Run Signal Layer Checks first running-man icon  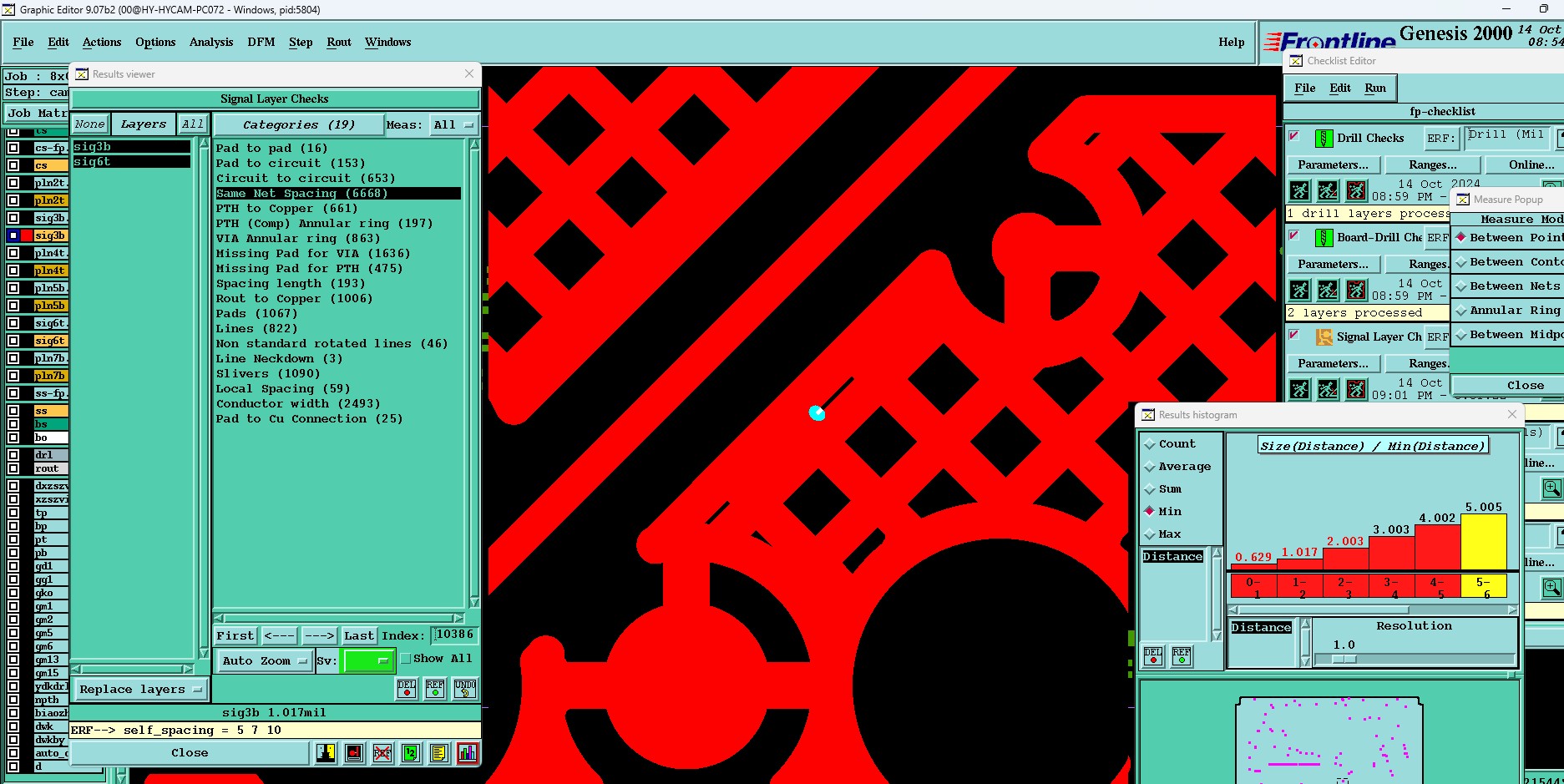click(x=1299, y=389)
